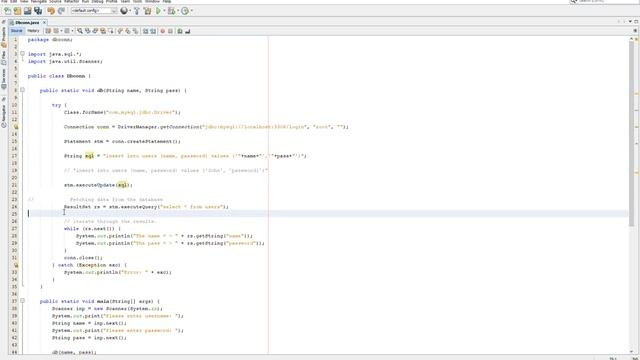Collapse main method fold at line 37

[x=22, y=301]
